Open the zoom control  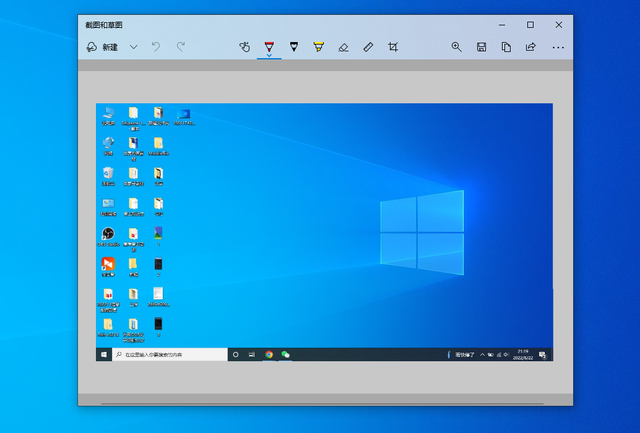pos(457,47)
